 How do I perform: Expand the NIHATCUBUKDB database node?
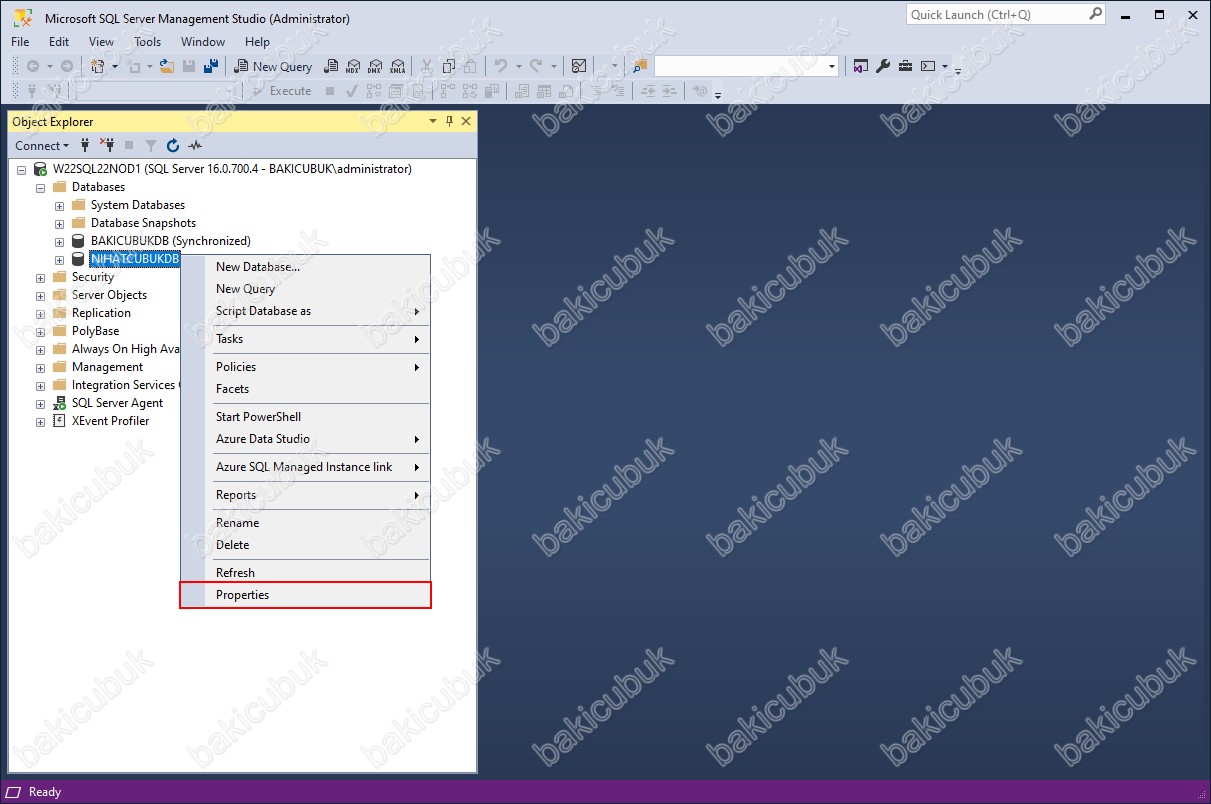click(59, 260)
